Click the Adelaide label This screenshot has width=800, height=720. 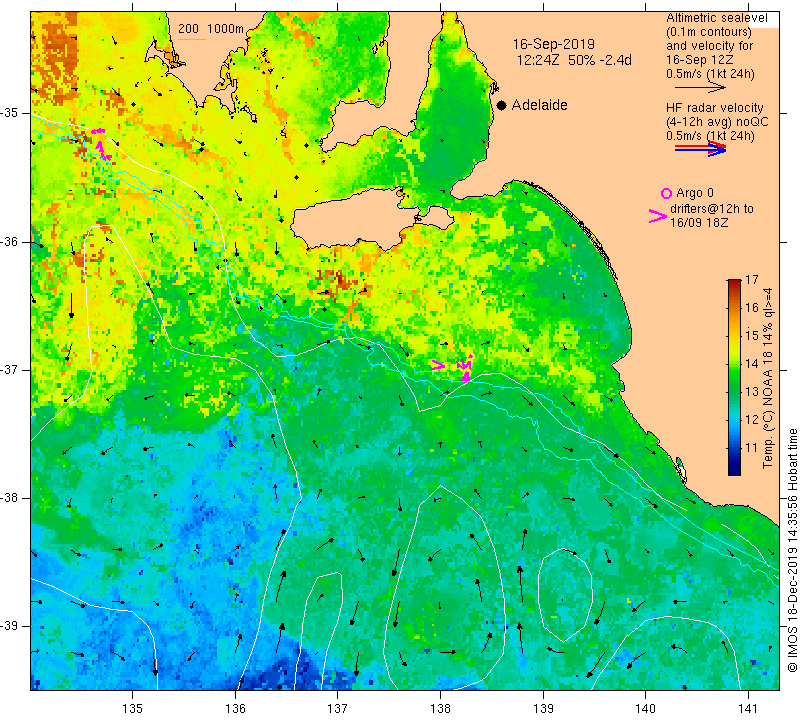pos(539,105)
